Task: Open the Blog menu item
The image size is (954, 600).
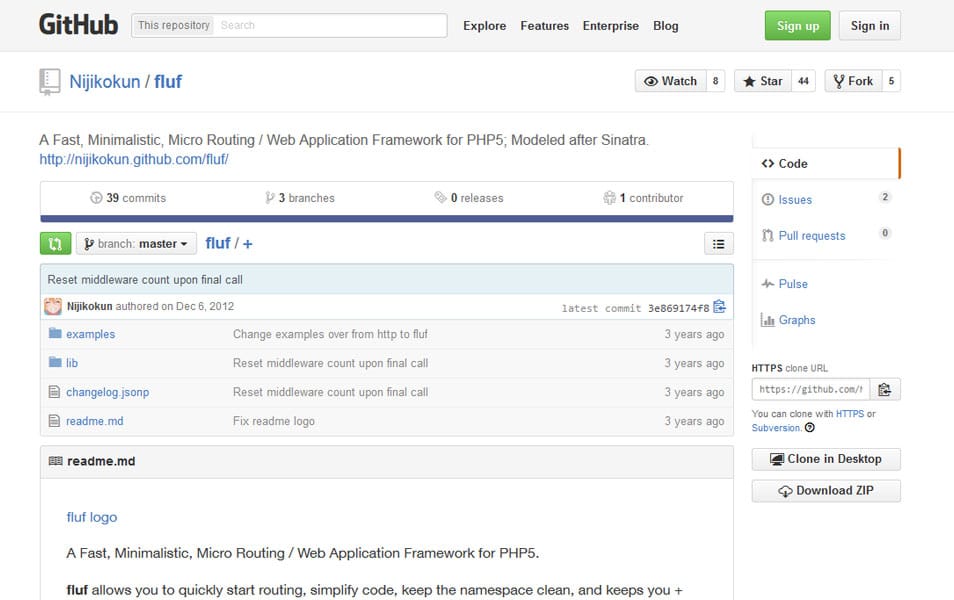Action: point(666,26)
